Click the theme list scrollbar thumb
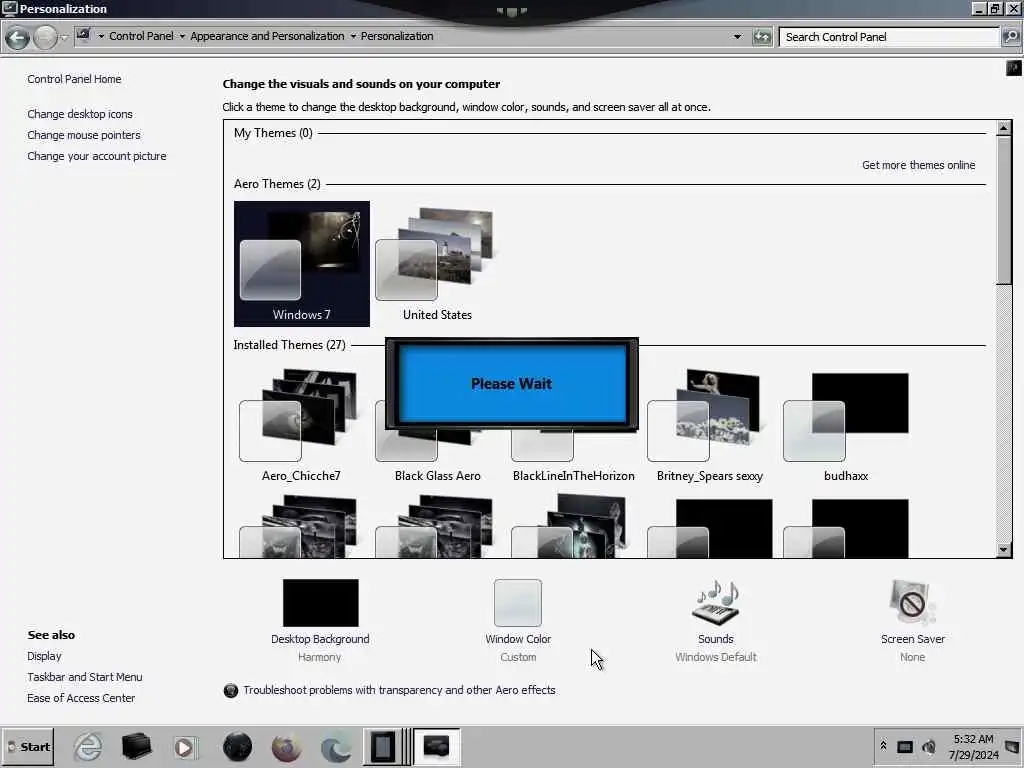Viewport: 1024px width, 768px height. (1004, 210)
